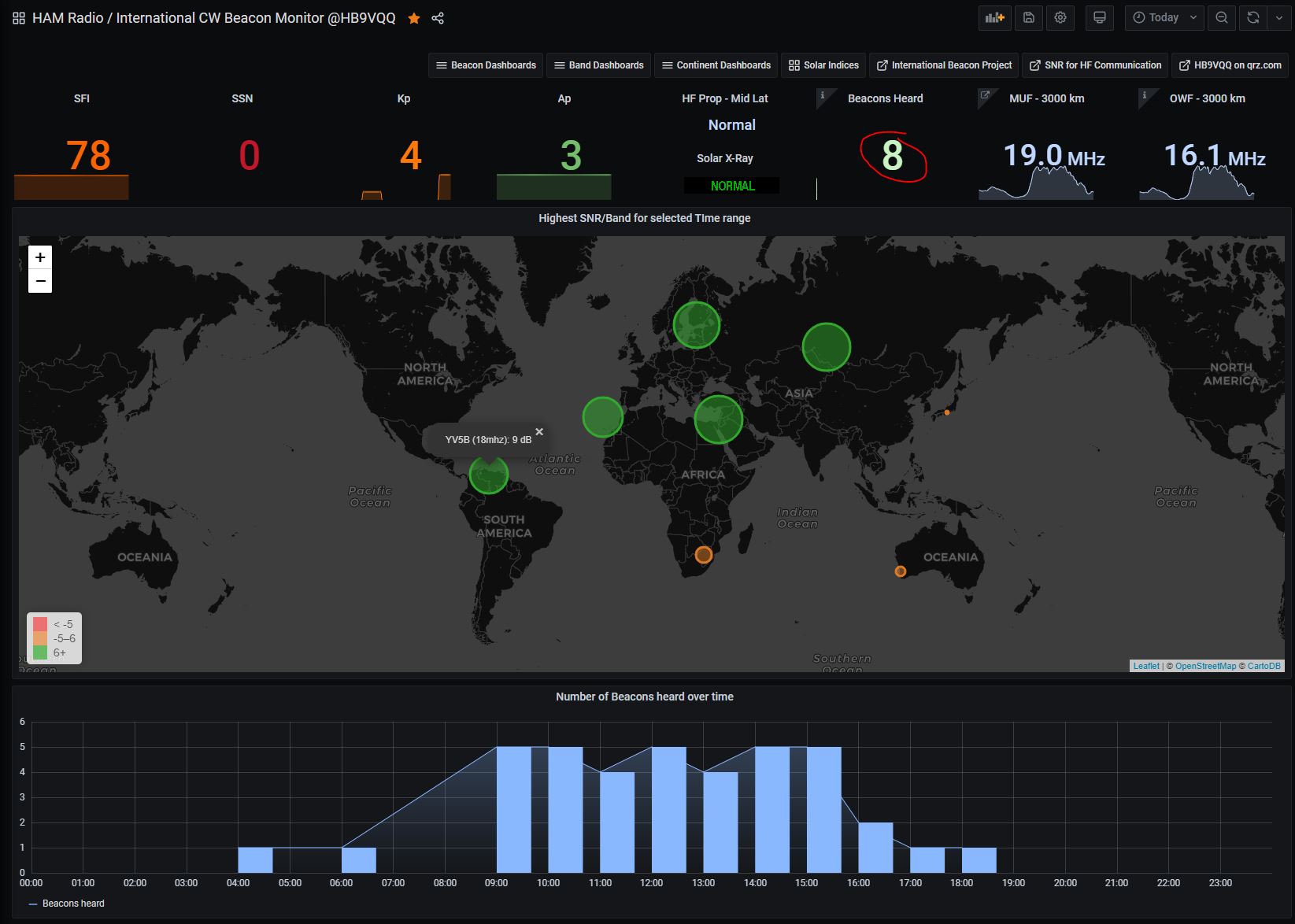Expand the Band Dashboards list
The image size is (1295, 924).
[x=599, y=65]
